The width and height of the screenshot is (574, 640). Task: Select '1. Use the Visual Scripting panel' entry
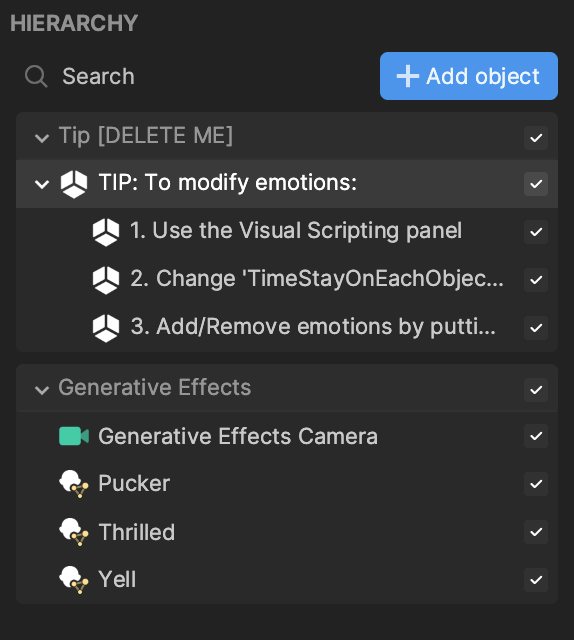287,232
